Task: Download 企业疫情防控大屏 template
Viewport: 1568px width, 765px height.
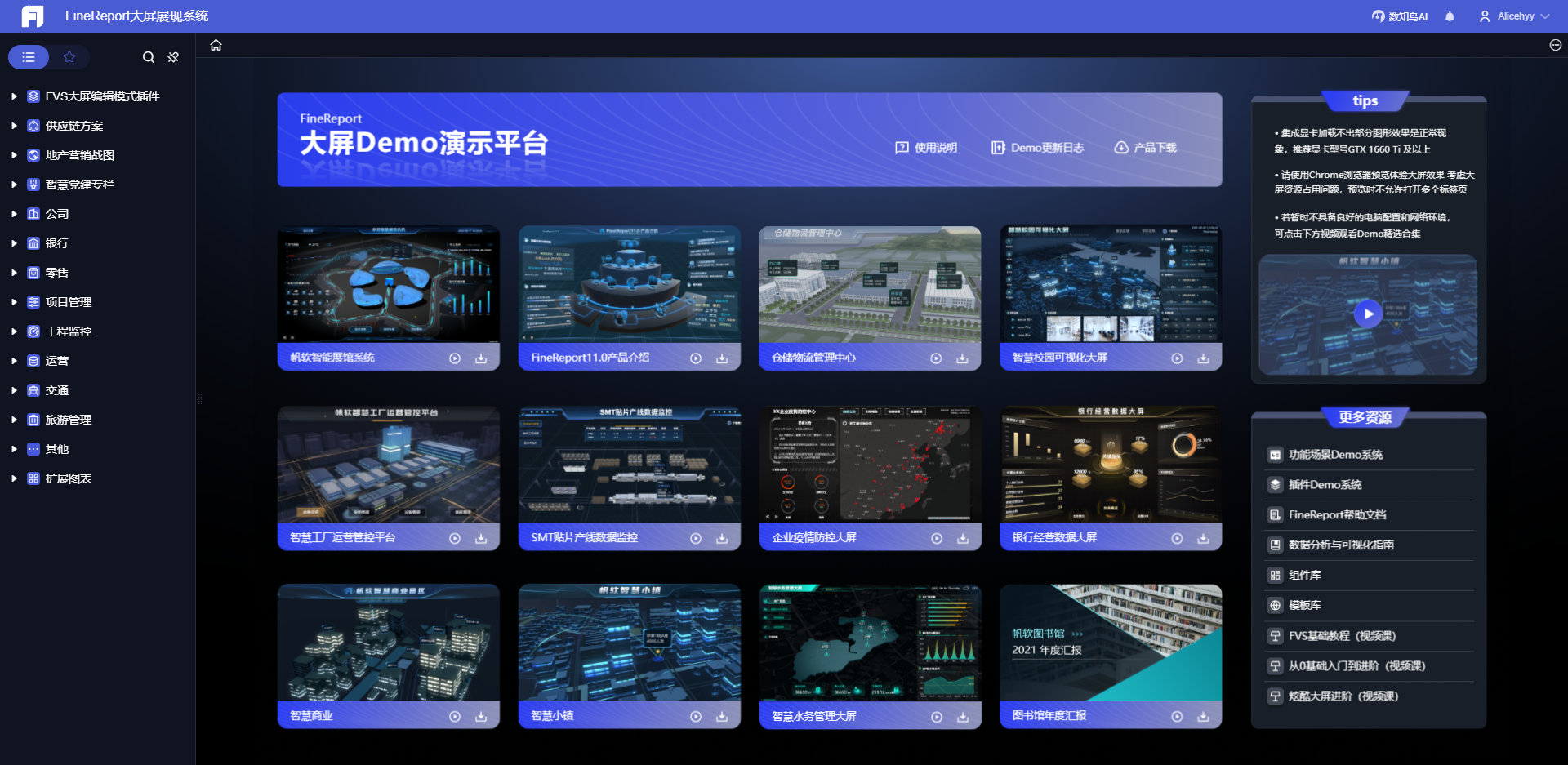Action: [963, 539]
